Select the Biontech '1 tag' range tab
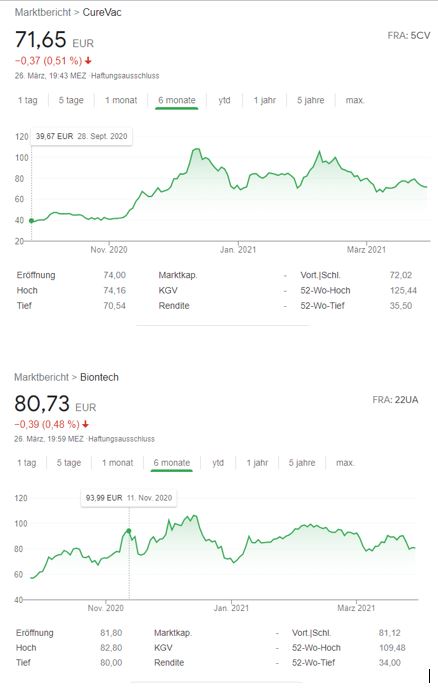Image resolution: width=438 pixels, height=689 pixels. 27,463
